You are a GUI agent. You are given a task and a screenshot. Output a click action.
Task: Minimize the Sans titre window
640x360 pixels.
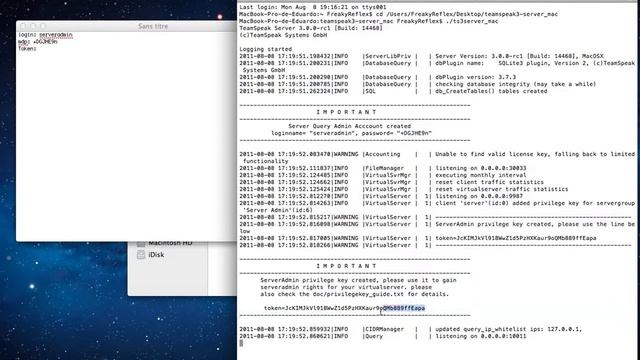coord(33,26)
